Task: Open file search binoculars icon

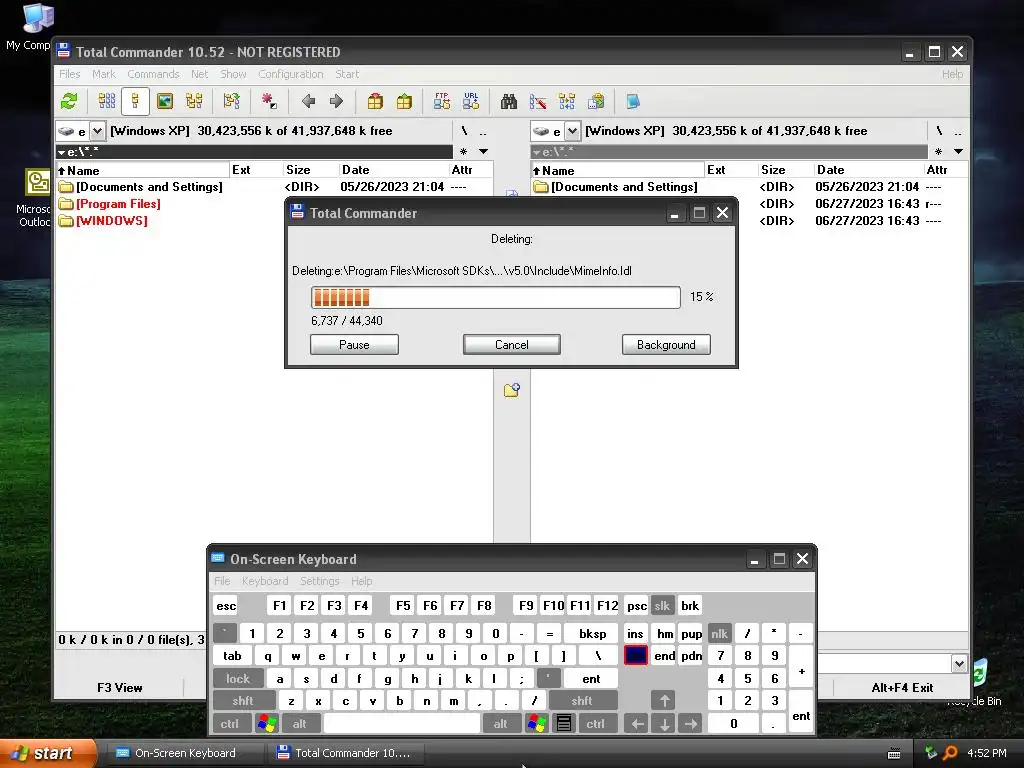Action: 509,101
